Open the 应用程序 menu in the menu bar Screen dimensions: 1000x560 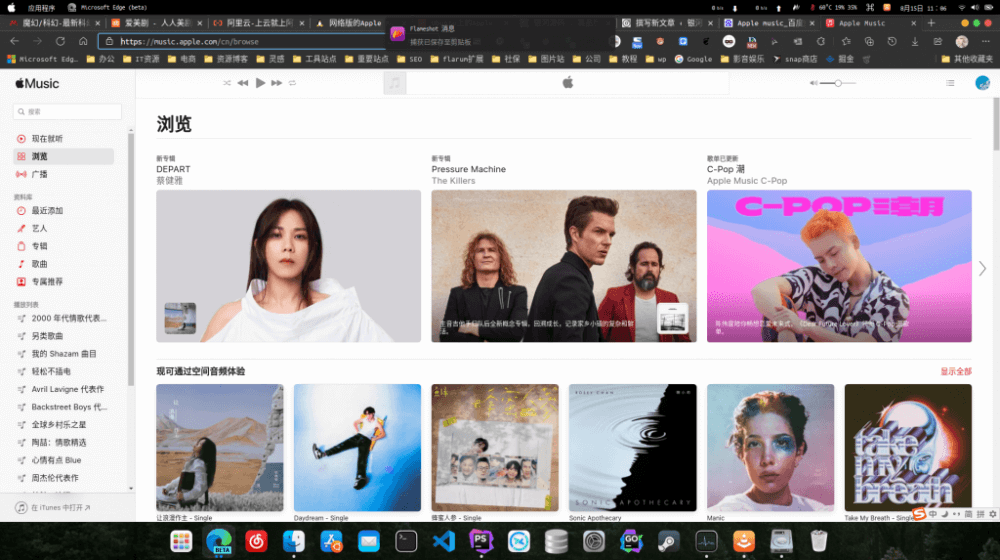pyautogui.click(x=41, y=8)
